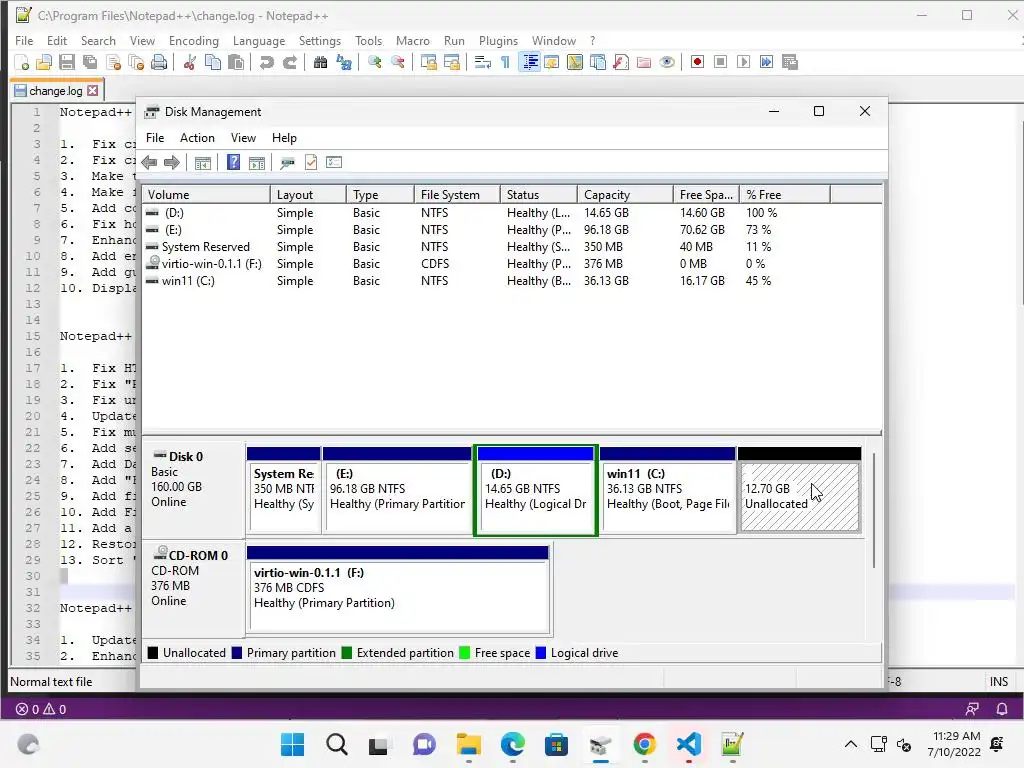Click Find binoculars icon in Notepad++

(321, 63)
